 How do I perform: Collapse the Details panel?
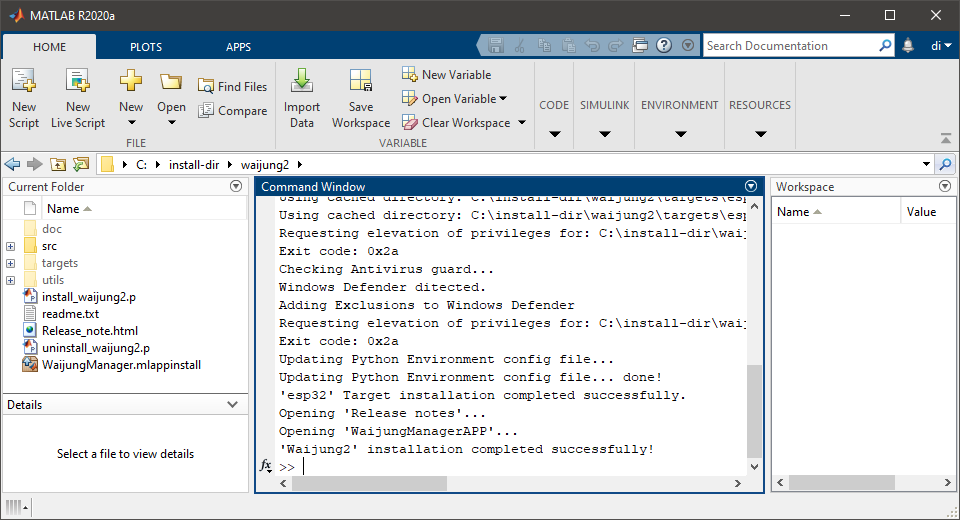[233, 404]
